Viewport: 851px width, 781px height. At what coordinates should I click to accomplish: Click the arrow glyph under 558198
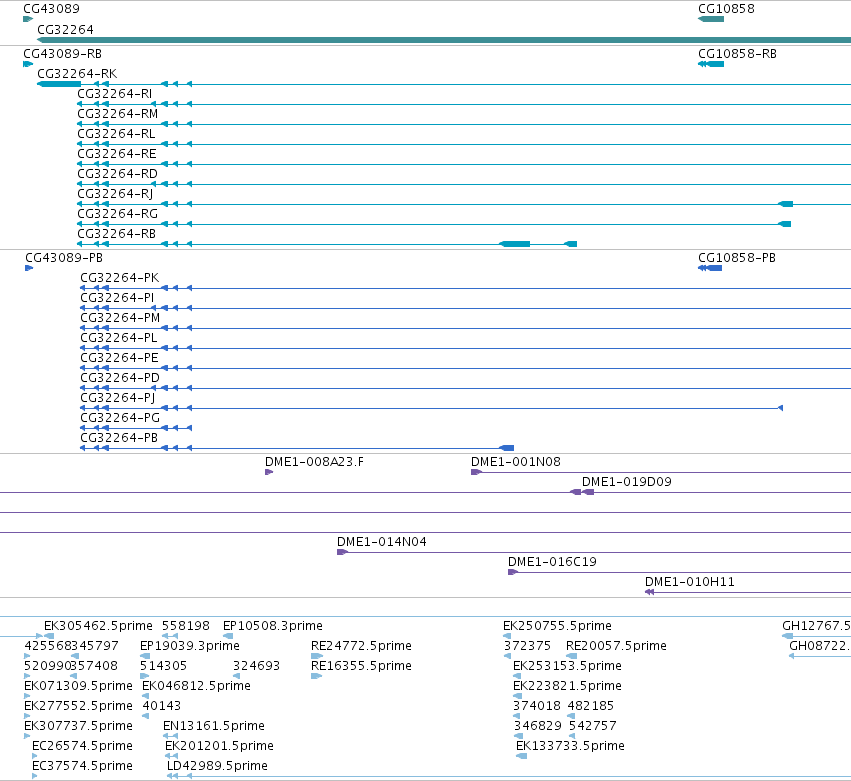click(x=170, y=636)
